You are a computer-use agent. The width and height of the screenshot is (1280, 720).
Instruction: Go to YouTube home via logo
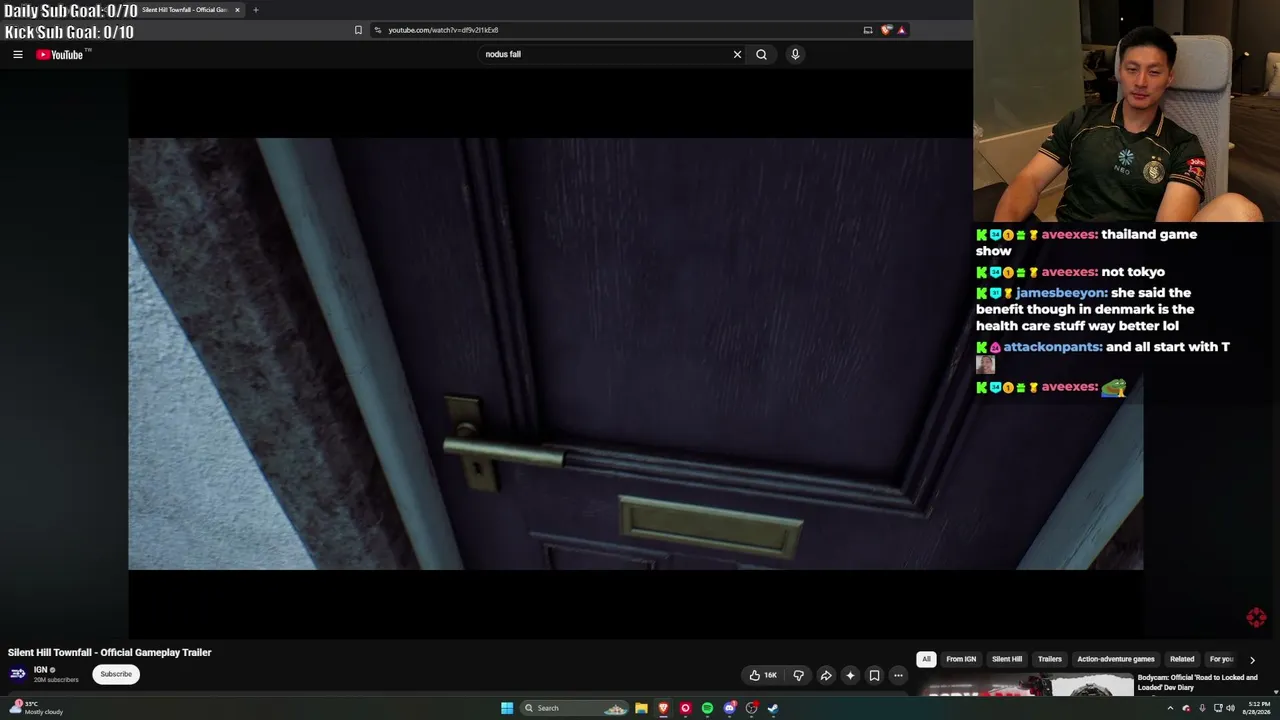[x=62, y=55]
